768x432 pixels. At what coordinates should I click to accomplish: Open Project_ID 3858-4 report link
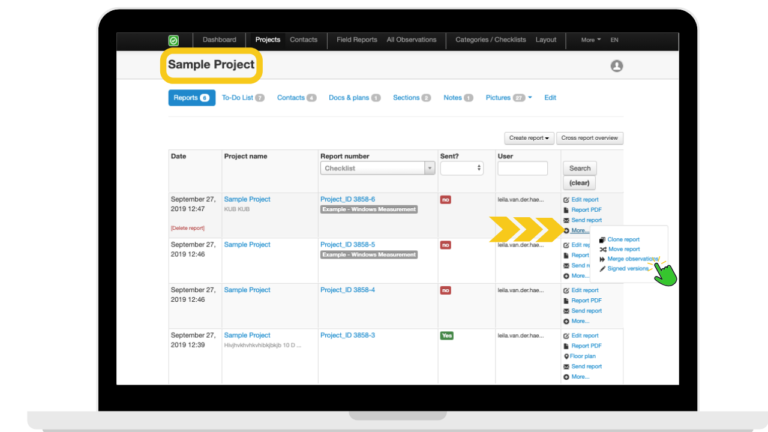coord(347,290)
